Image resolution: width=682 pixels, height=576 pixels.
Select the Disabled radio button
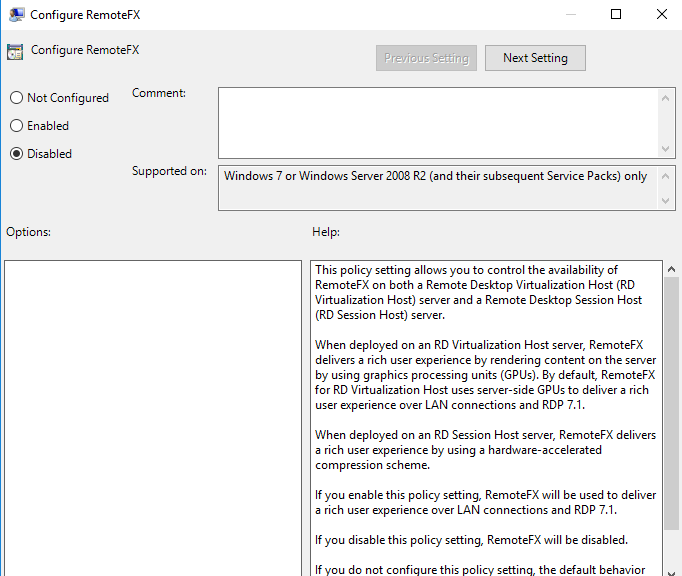(17, 154)
